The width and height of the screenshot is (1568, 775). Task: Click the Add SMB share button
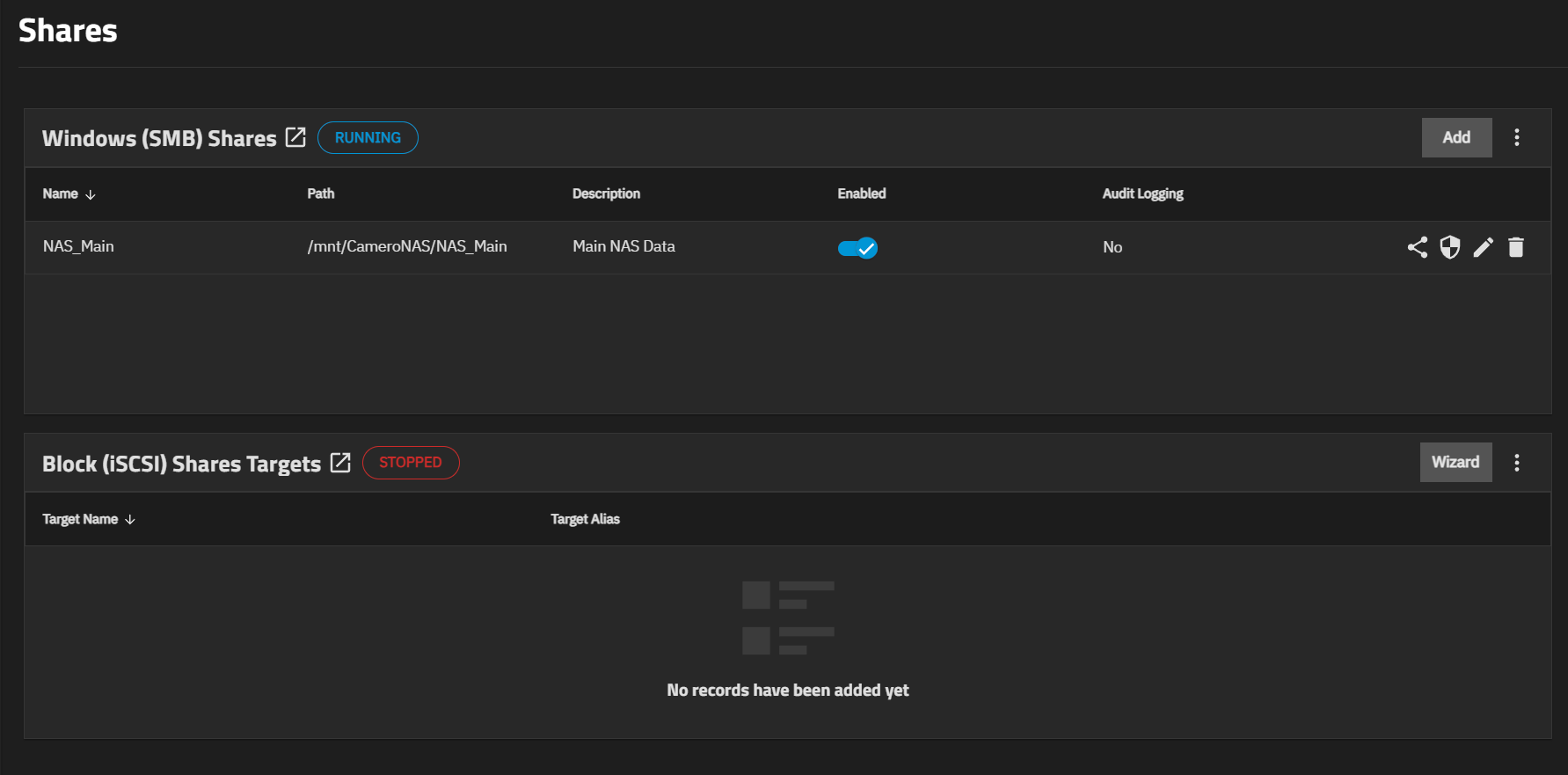1455,137
